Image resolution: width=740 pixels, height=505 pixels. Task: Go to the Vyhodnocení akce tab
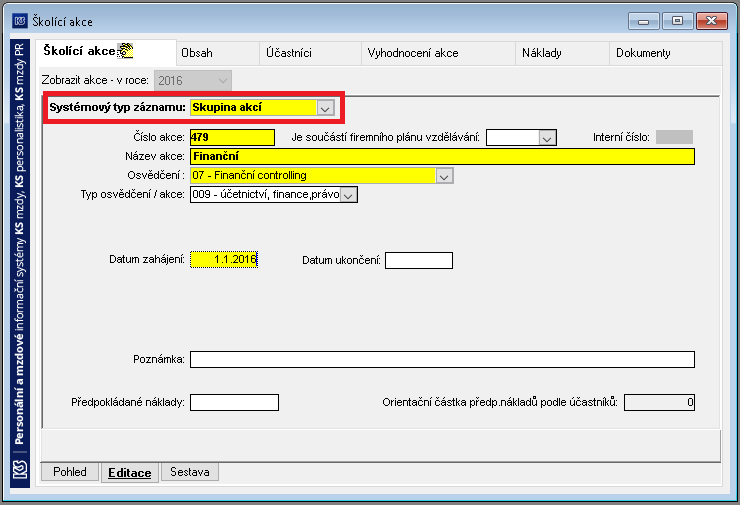pos(413,53)
